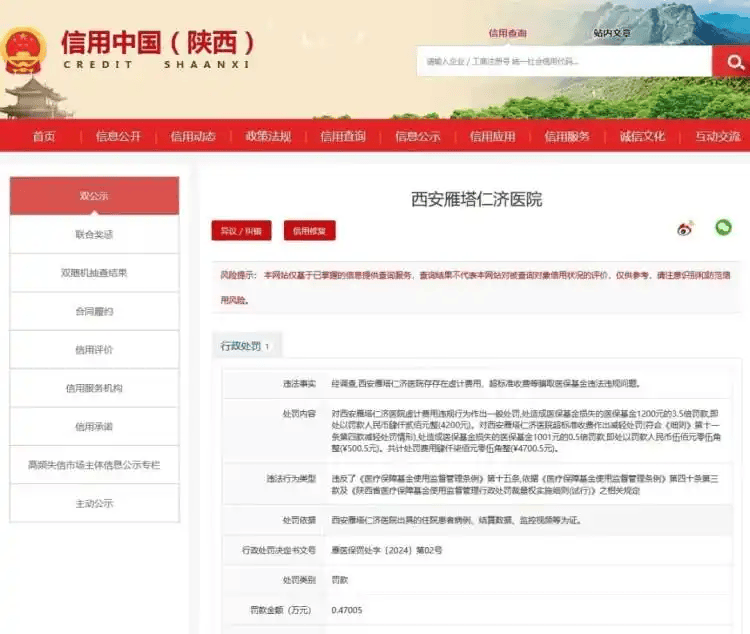Open 信用应用 navigation item
The height and width of the screenshot is (634, 750).
click(492, 137)
